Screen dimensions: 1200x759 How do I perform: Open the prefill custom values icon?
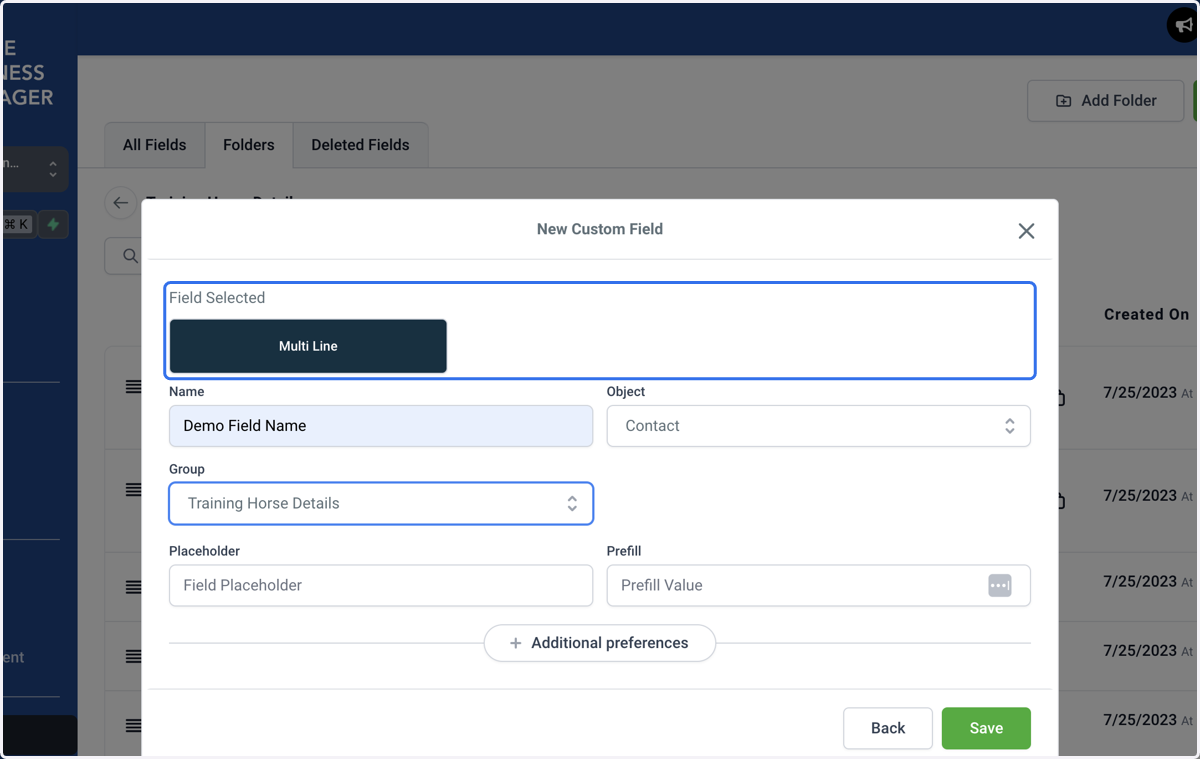point(1000,586)
